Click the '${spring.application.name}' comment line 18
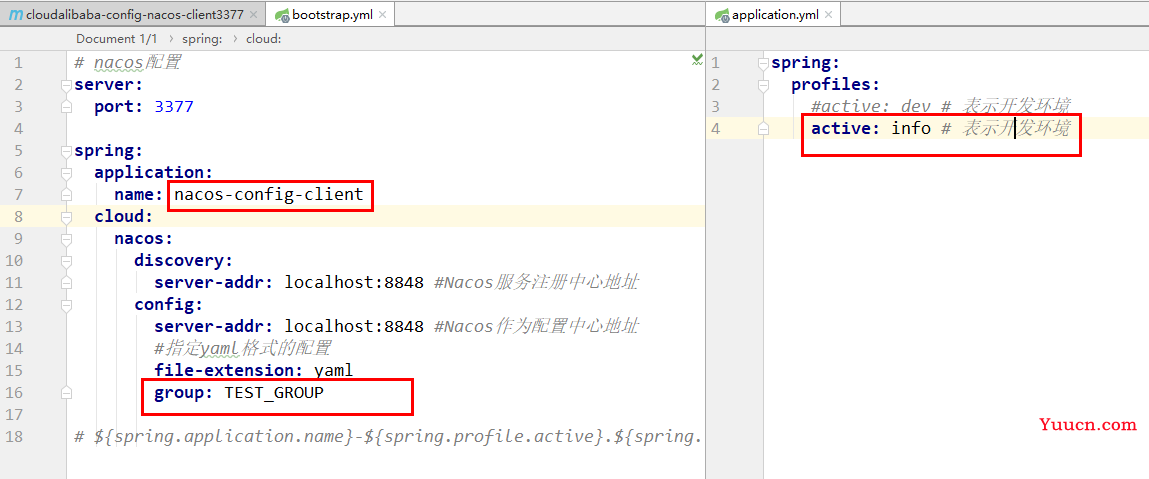The width and height of the screenshot is (1149, 479). click(x=388, y=437)
